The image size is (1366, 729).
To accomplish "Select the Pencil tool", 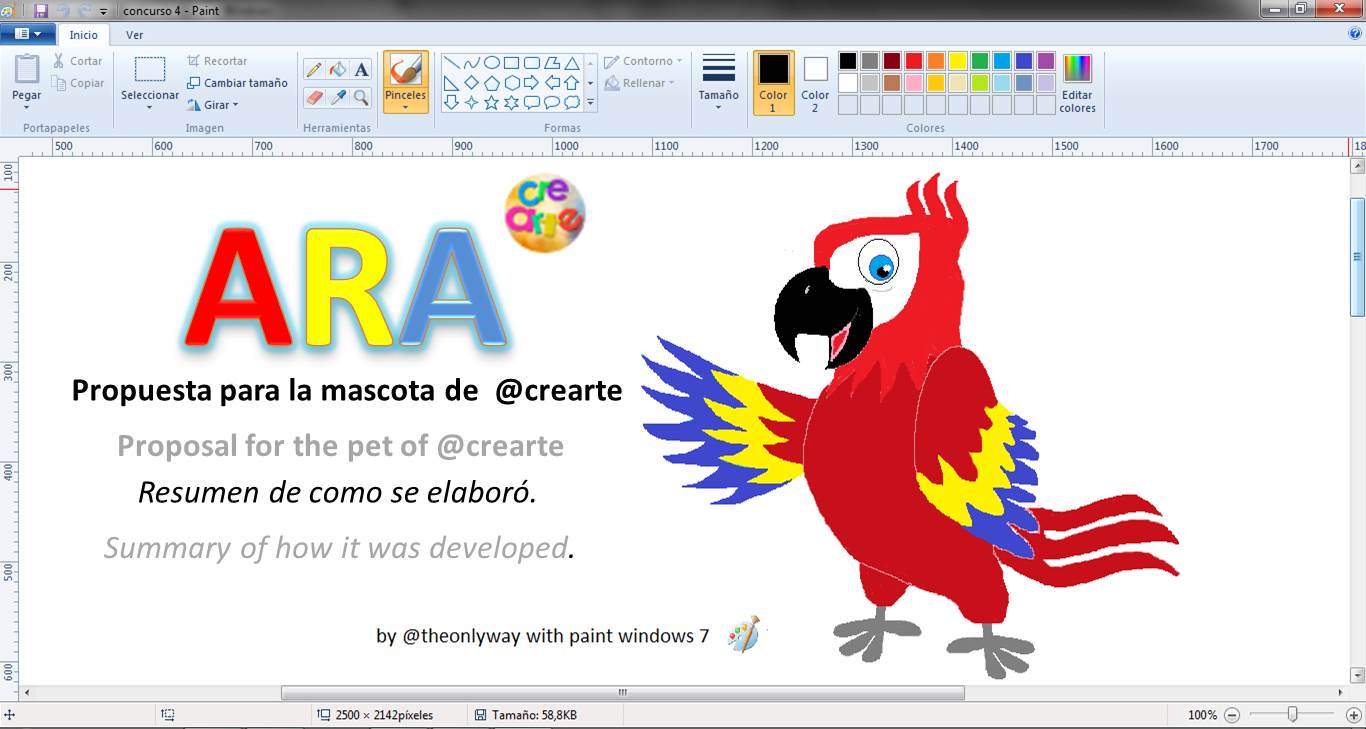I will (314, 70).
